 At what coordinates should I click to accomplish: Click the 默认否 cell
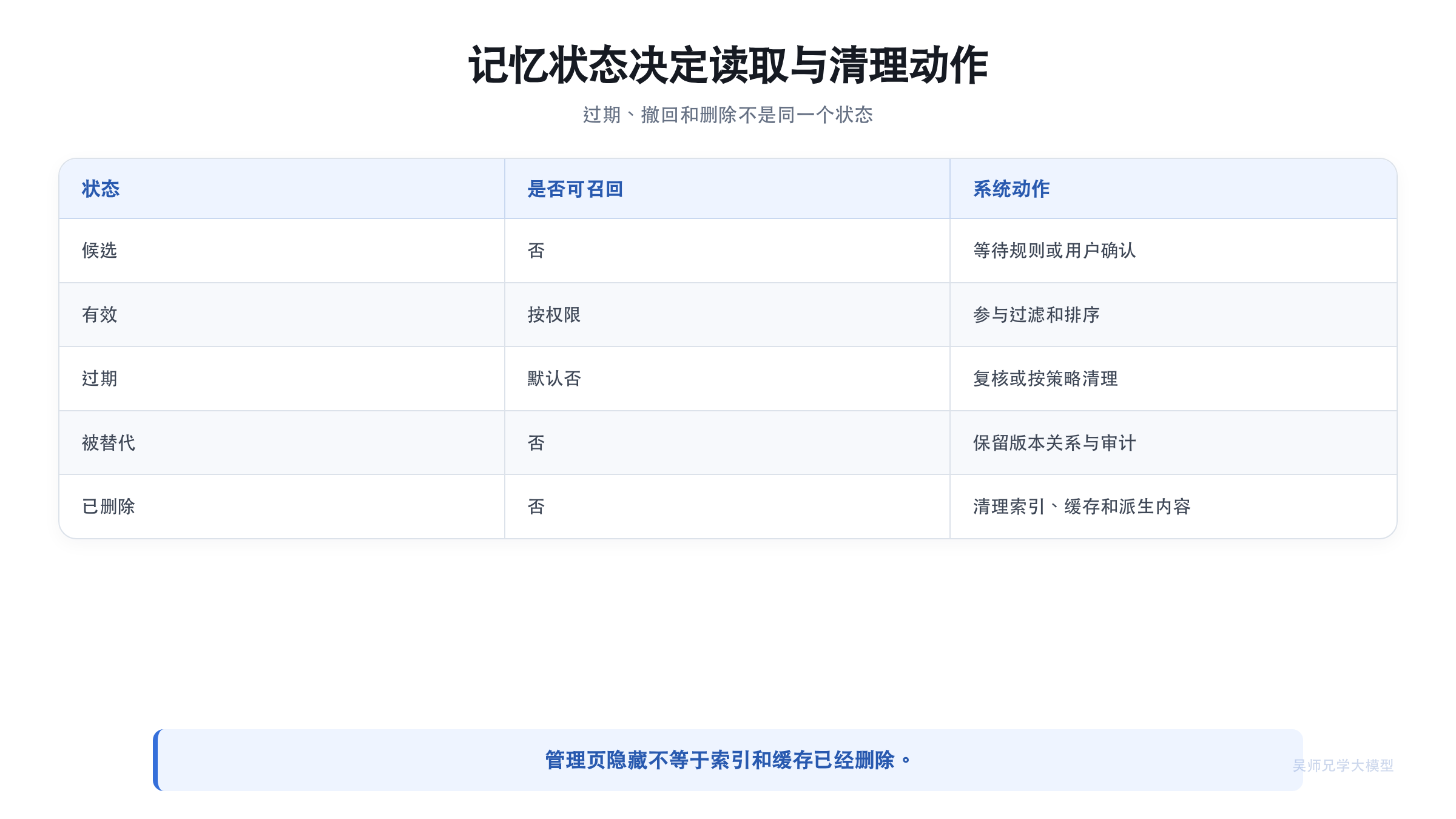coord(727,379)
